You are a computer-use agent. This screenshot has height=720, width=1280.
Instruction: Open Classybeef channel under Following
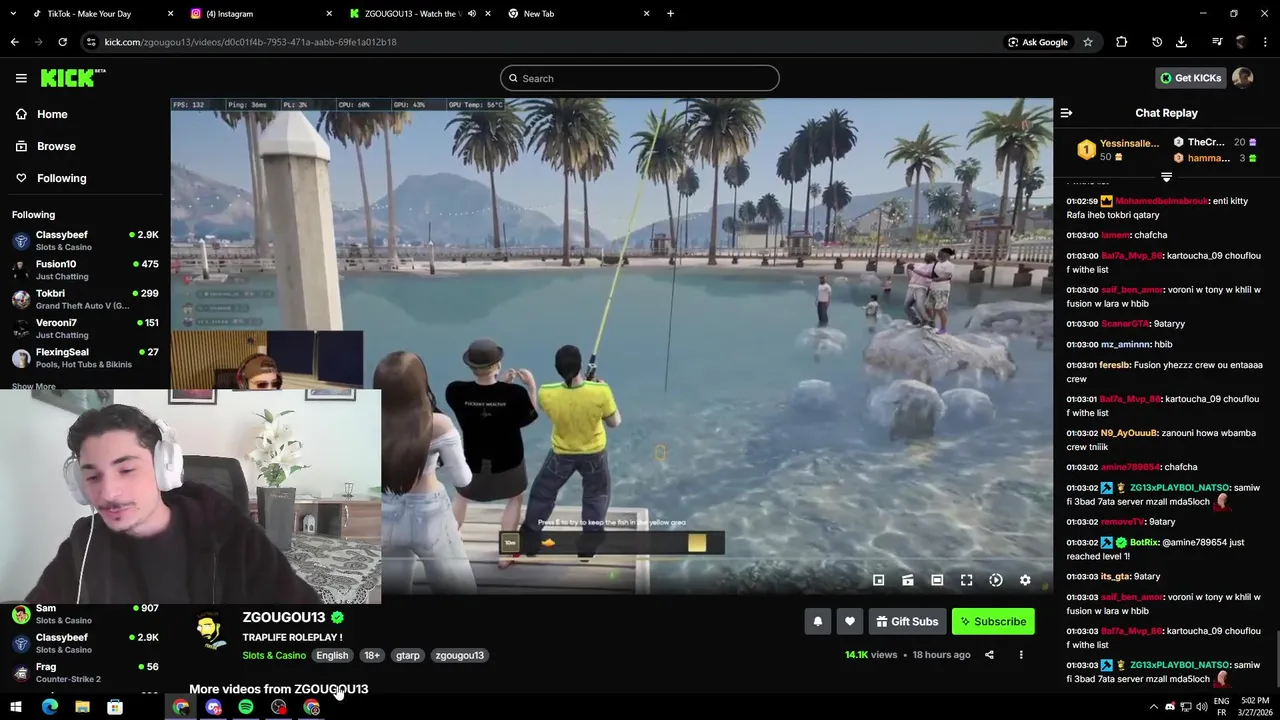(85, 241)
